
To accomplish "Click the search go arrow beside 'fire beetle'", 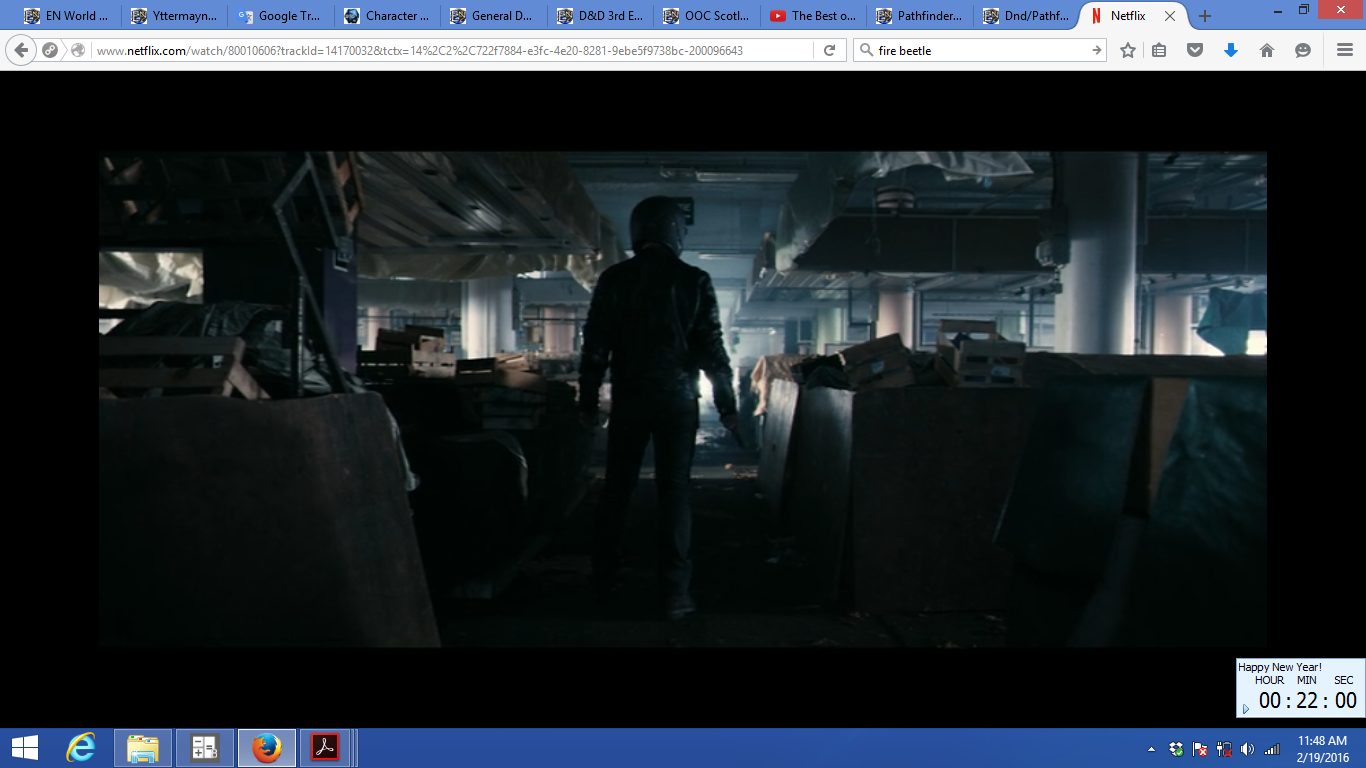I will [1096, 50].
